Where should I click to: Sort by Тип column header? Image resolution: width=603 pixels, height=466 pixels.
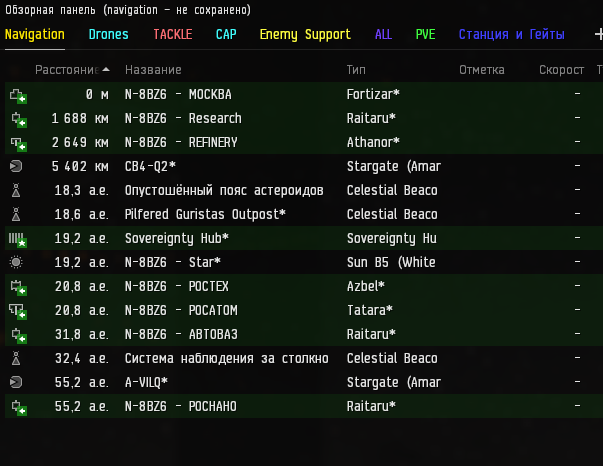[x=356, y=70]
